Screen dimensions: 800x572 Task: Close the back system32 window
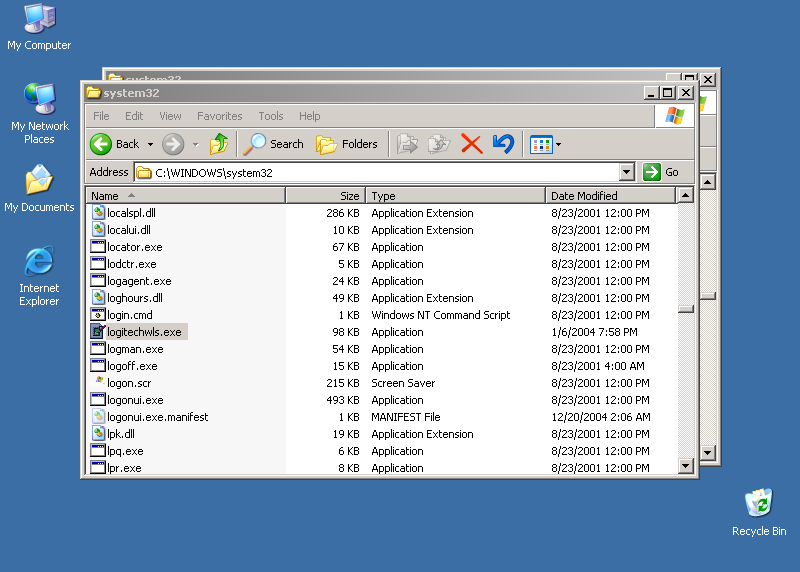tap(708, 80)
